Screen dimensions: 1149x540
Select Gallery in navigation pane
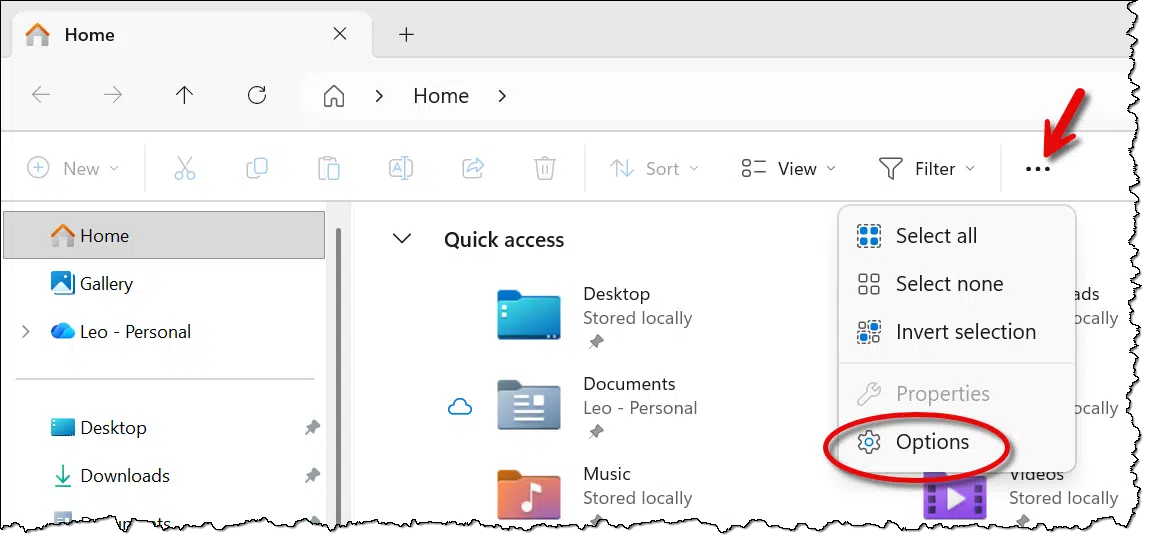(x=105, y=284)
